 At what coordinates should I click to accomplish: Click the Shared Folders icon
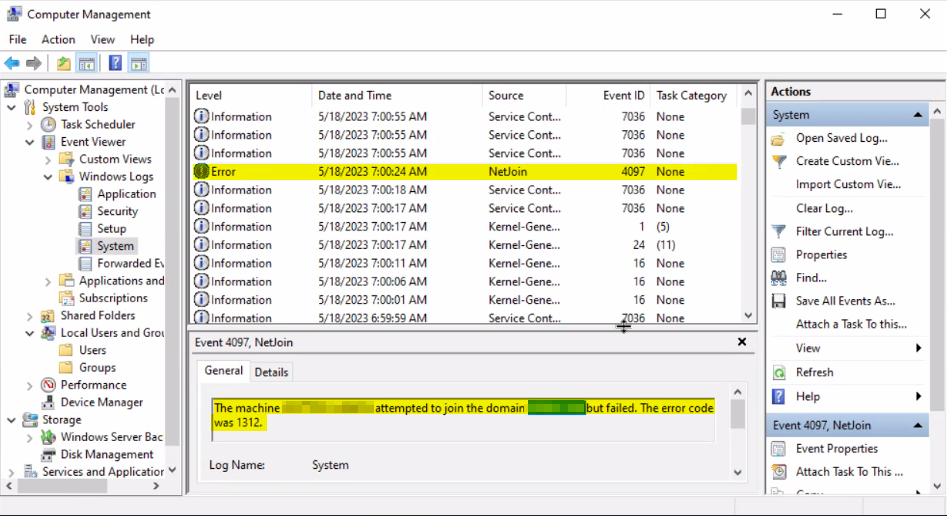48,315
